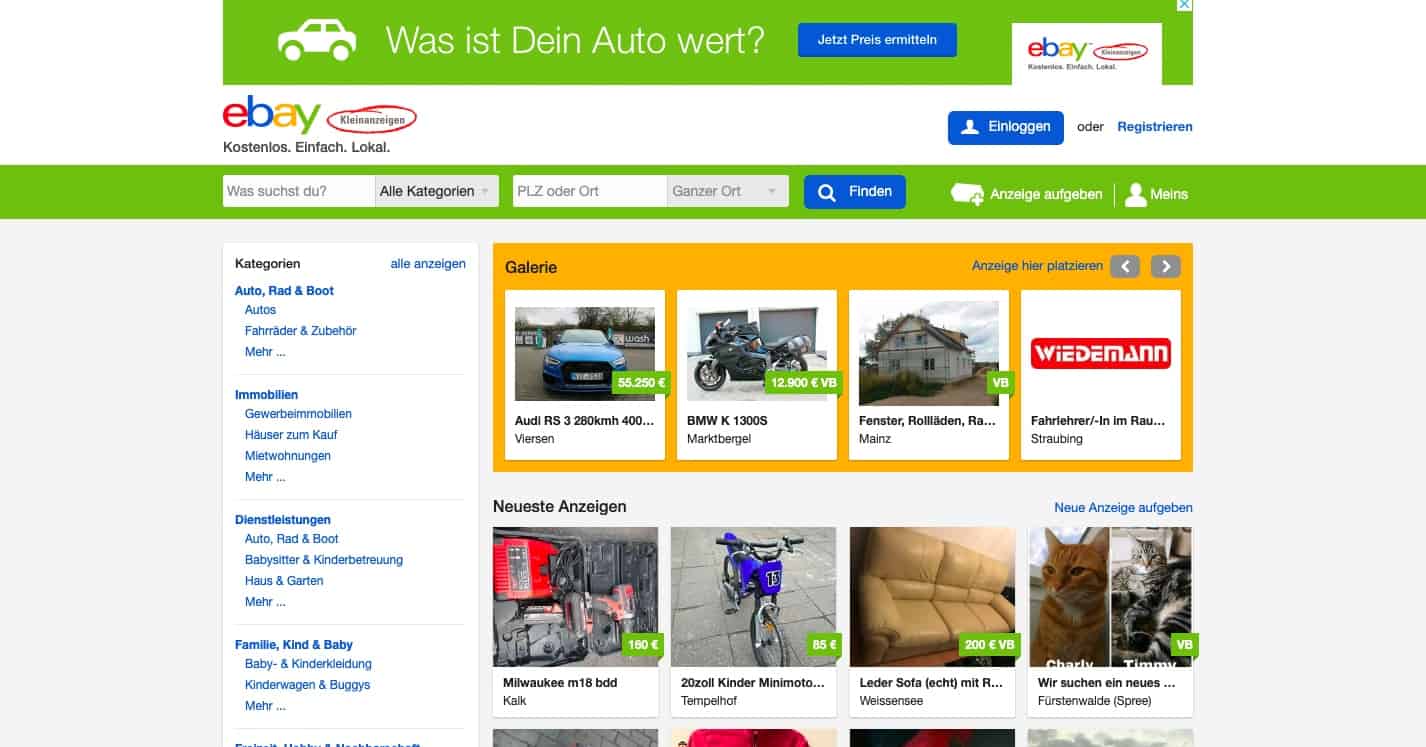
Task: Show previous gallery items with left arrow
Action: point(1124,267)
